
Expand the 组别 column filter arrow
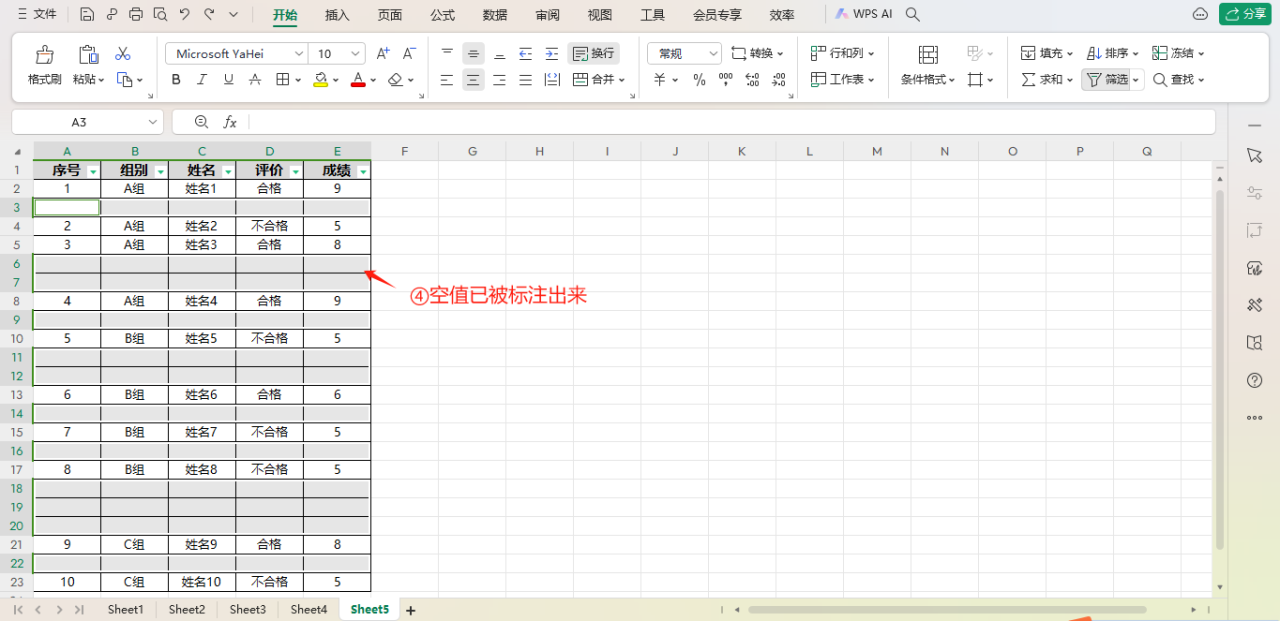[x=160, y=172]
